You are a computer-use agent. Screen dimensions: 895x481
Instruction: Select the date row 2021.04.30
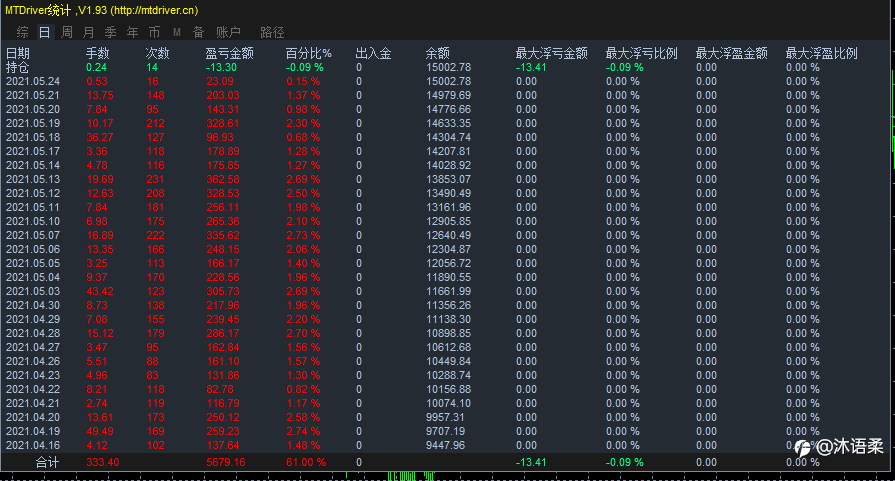pyautogui.click(x=33, y=305)
